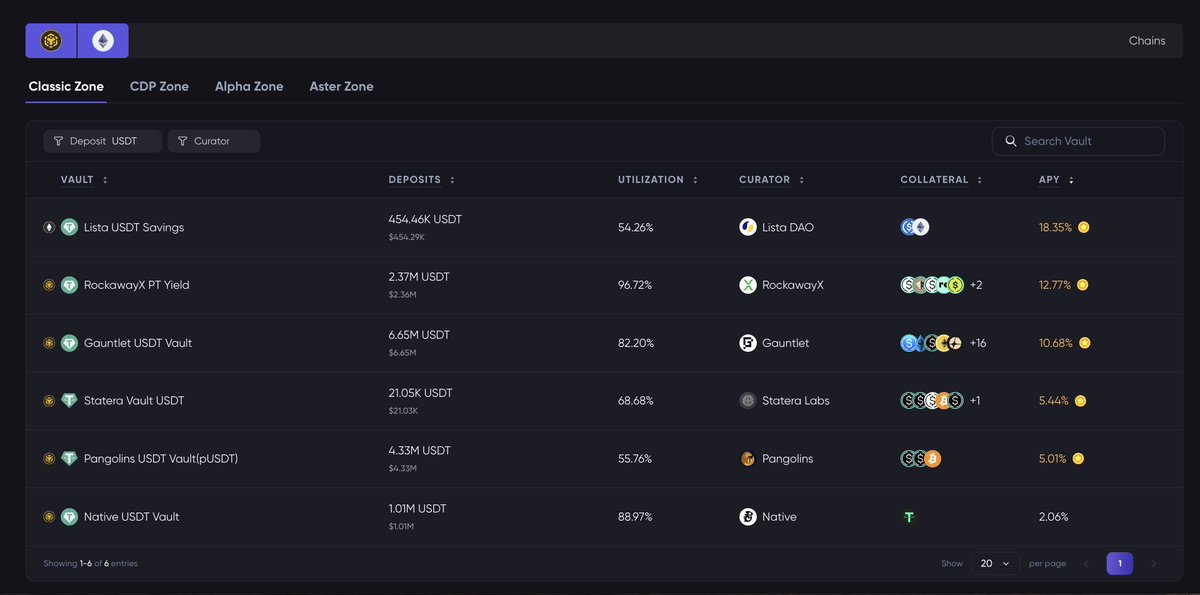Click the Gauntlet curator logo

click(748, 343)
